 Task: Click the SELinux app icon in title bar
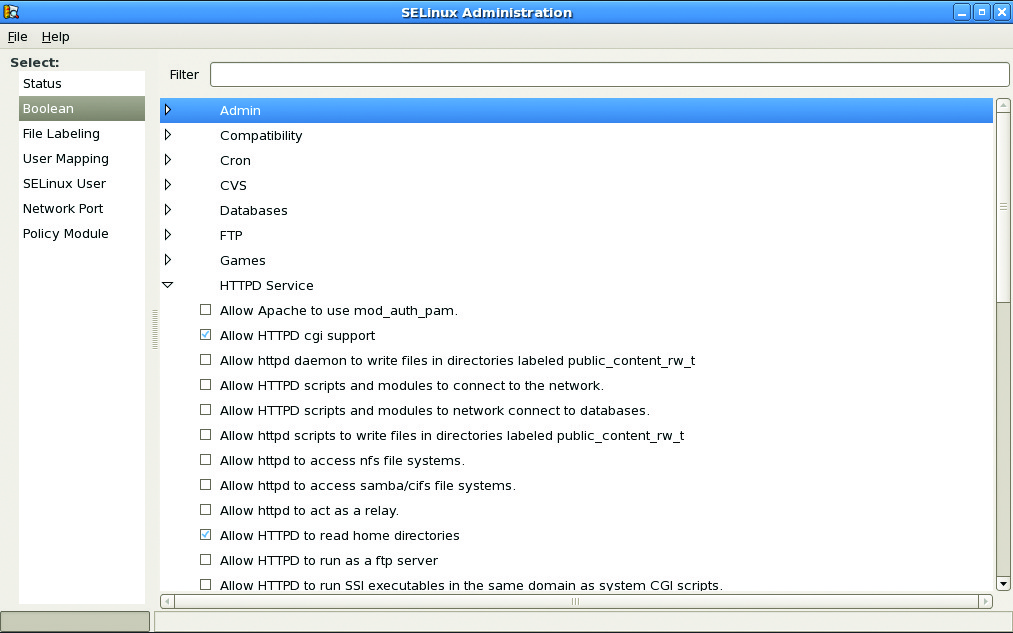(x=12, y=12)
